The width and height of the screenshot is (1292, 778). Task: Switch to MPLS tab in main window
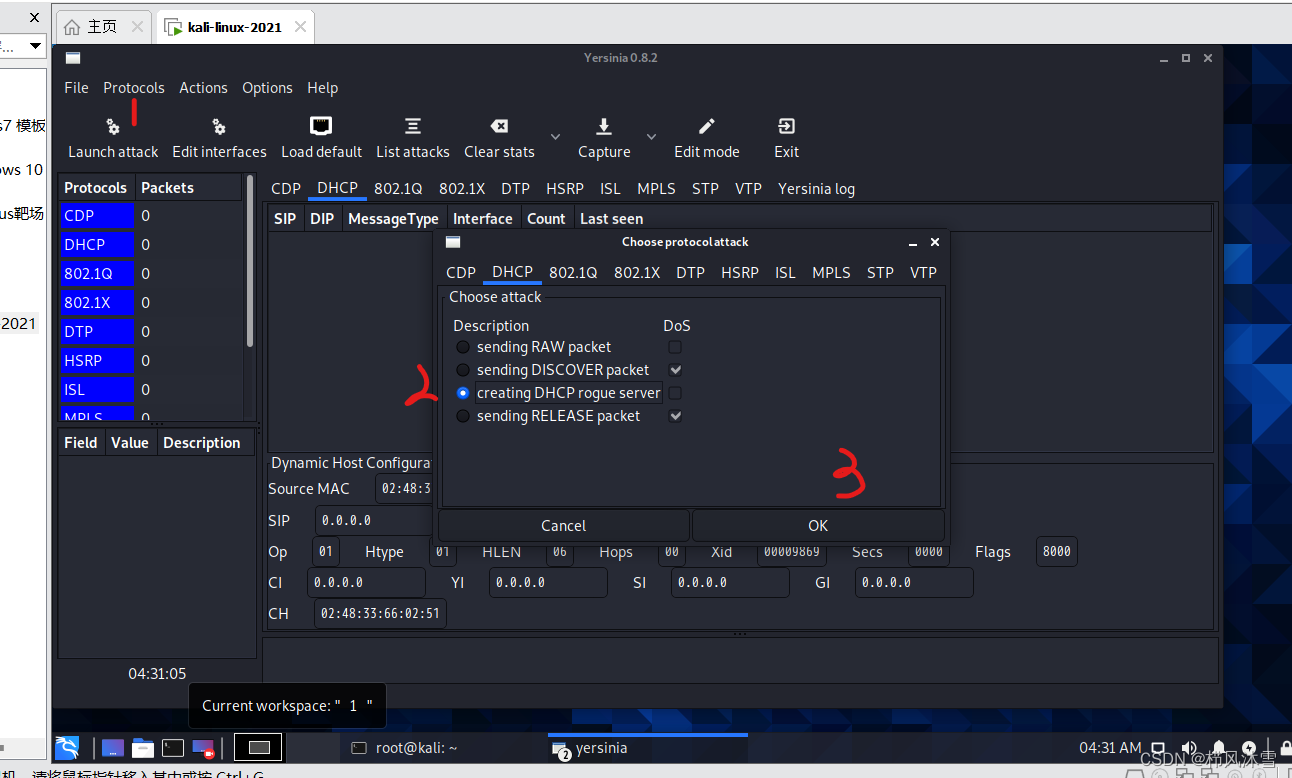click(656, 189)
